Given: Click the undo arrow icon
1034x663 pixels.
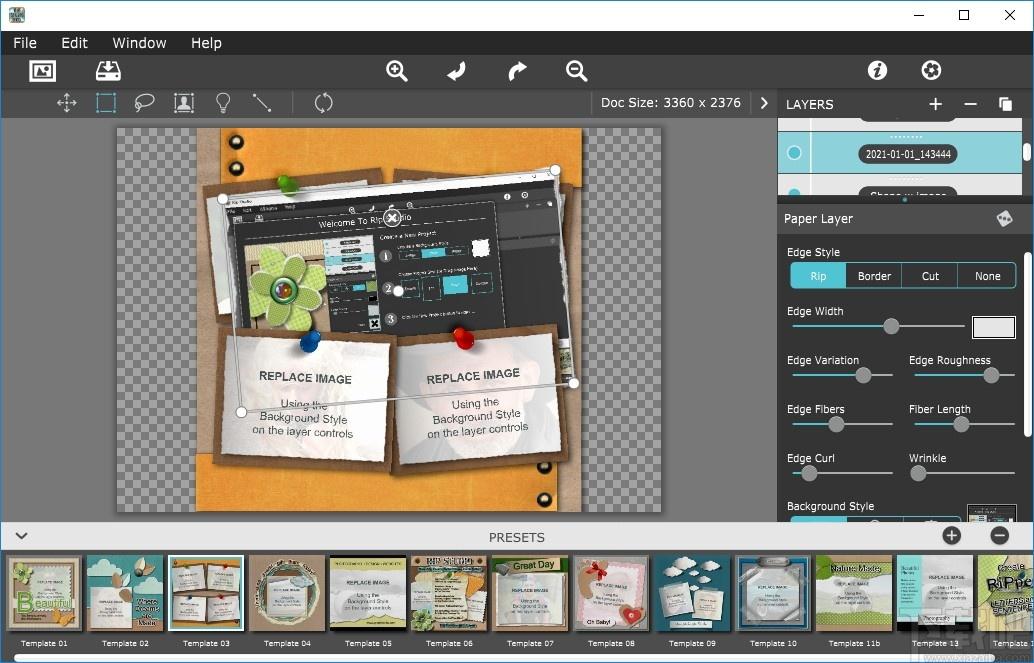Looking at the screenshot, I should tap(456, 71).
